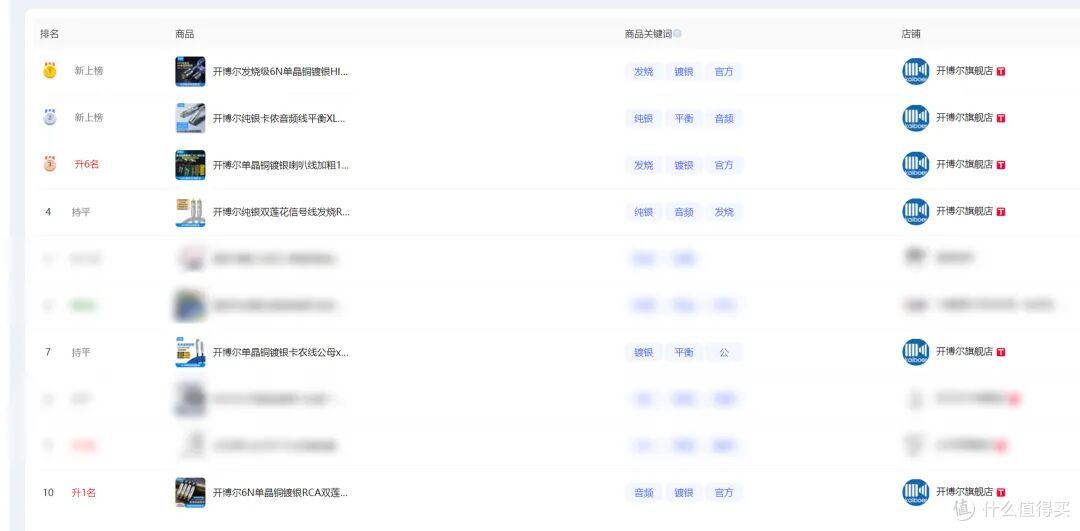
Task: Click shop logo in 开博尔纯银卡侬音频线 row
Action: coord(915,118)
